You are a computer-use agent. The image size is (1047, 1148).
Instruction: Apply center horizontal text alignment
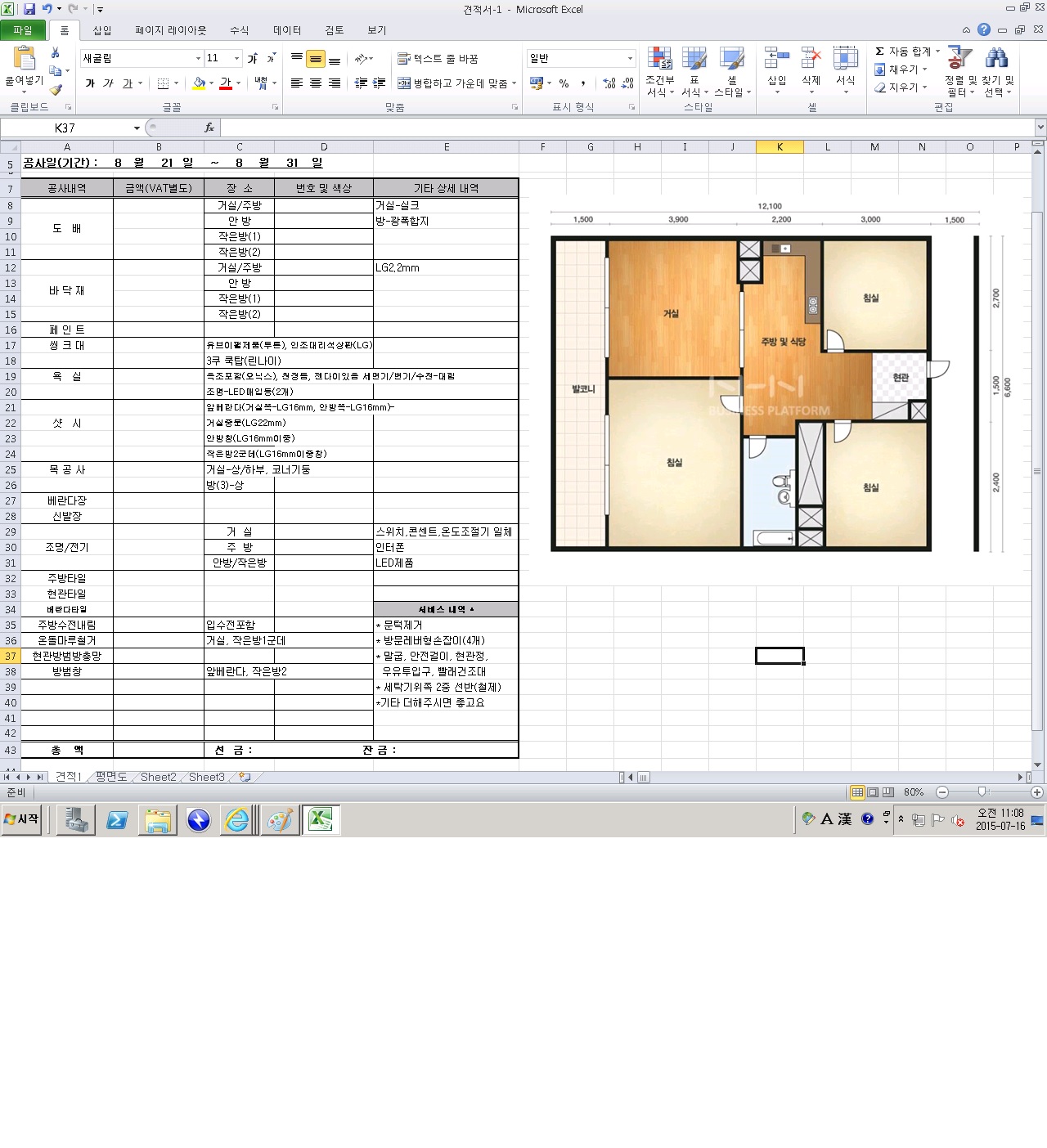(316, 83)
